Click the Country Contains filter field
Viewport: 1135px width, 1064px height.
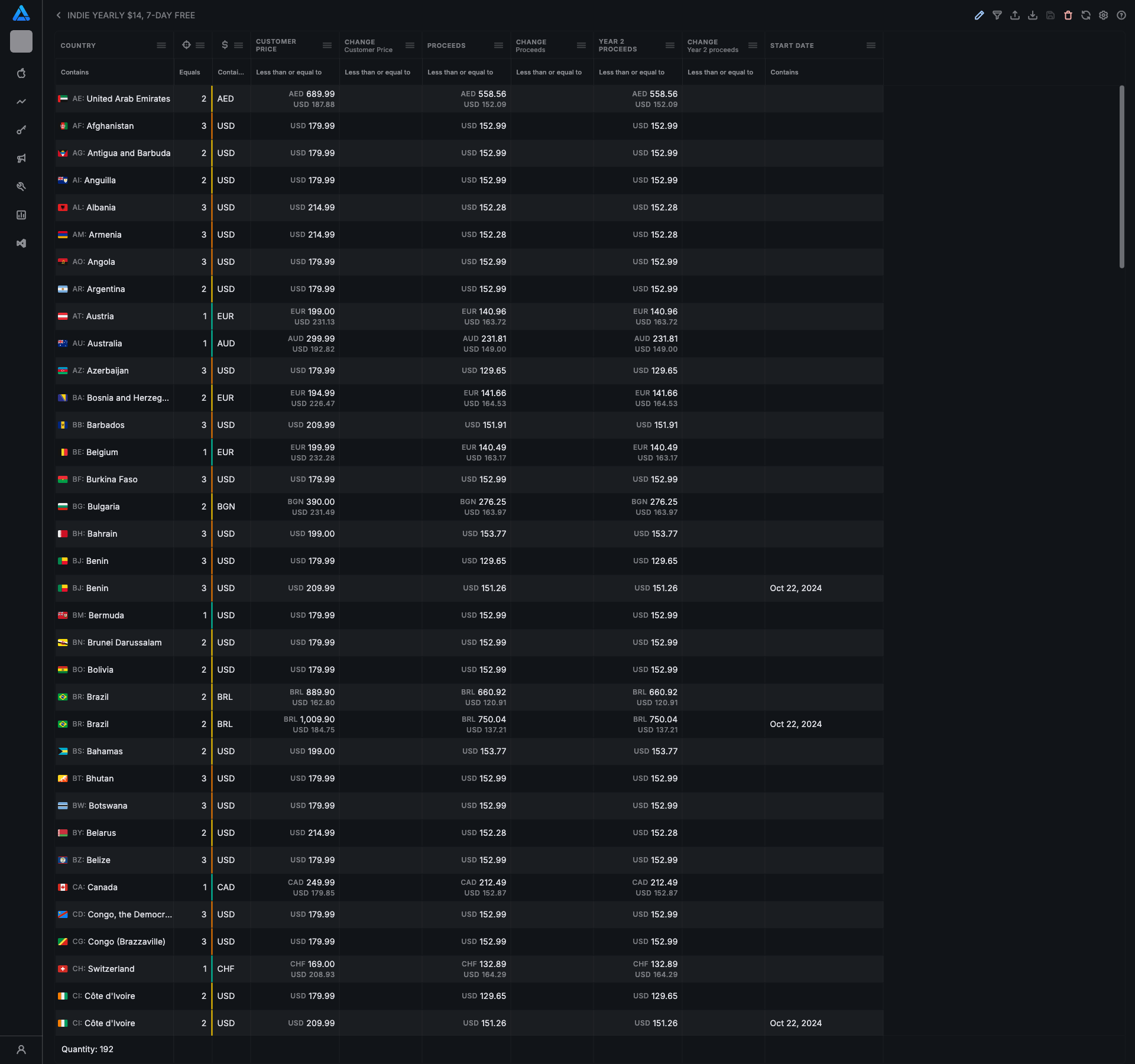(114, 72)
